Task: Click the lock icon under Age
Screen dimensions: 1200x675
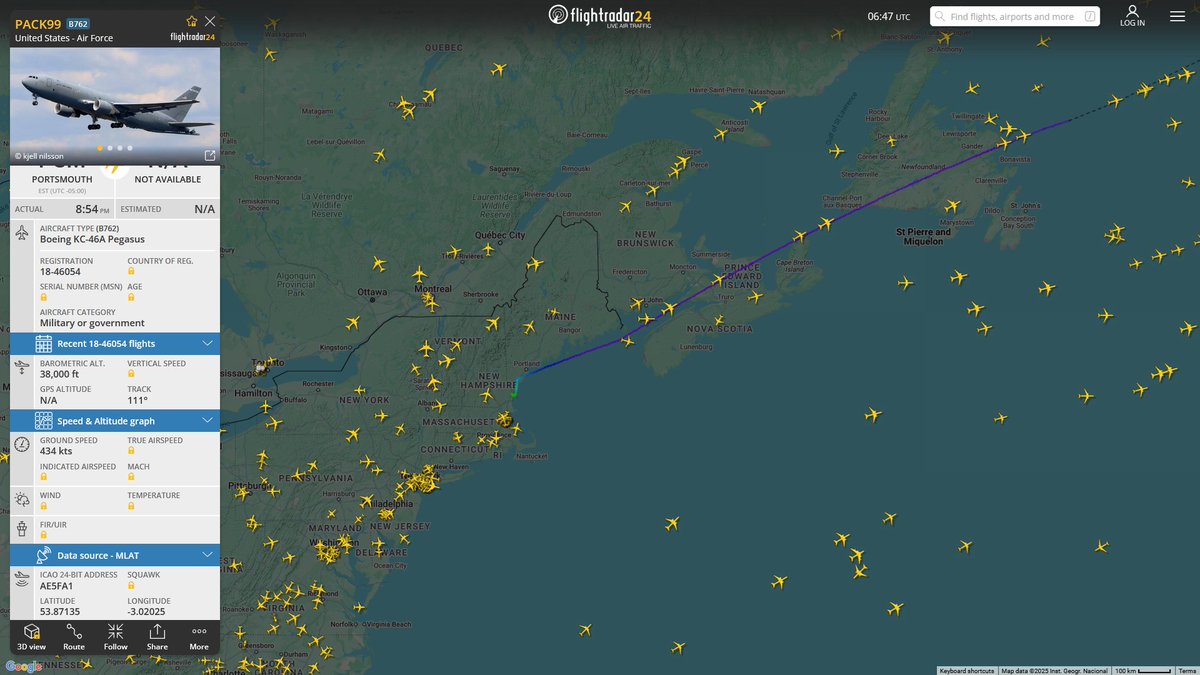Action: click(131, 297)
